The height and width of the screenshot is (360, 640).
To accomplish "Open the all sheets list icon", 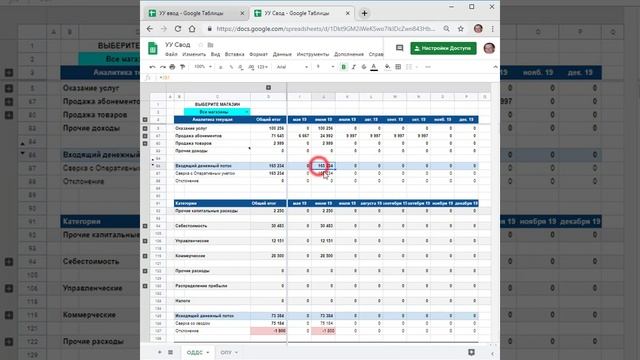I will click(x=171, y=352).
